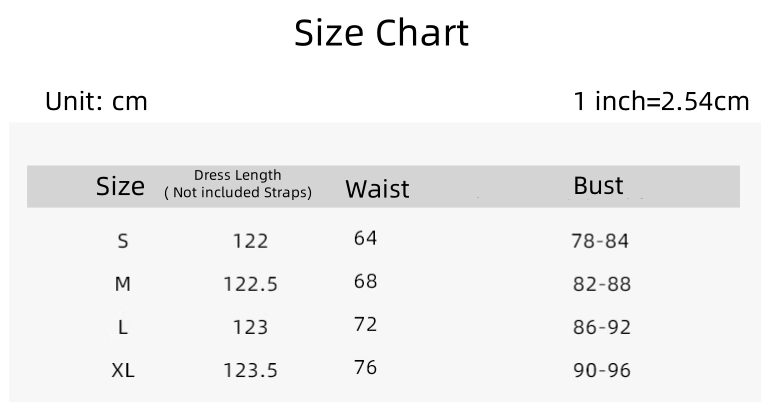Viewport: 764px width, 402px height.
Task: Click the Size Chart title
Action: tap(381, 34)
